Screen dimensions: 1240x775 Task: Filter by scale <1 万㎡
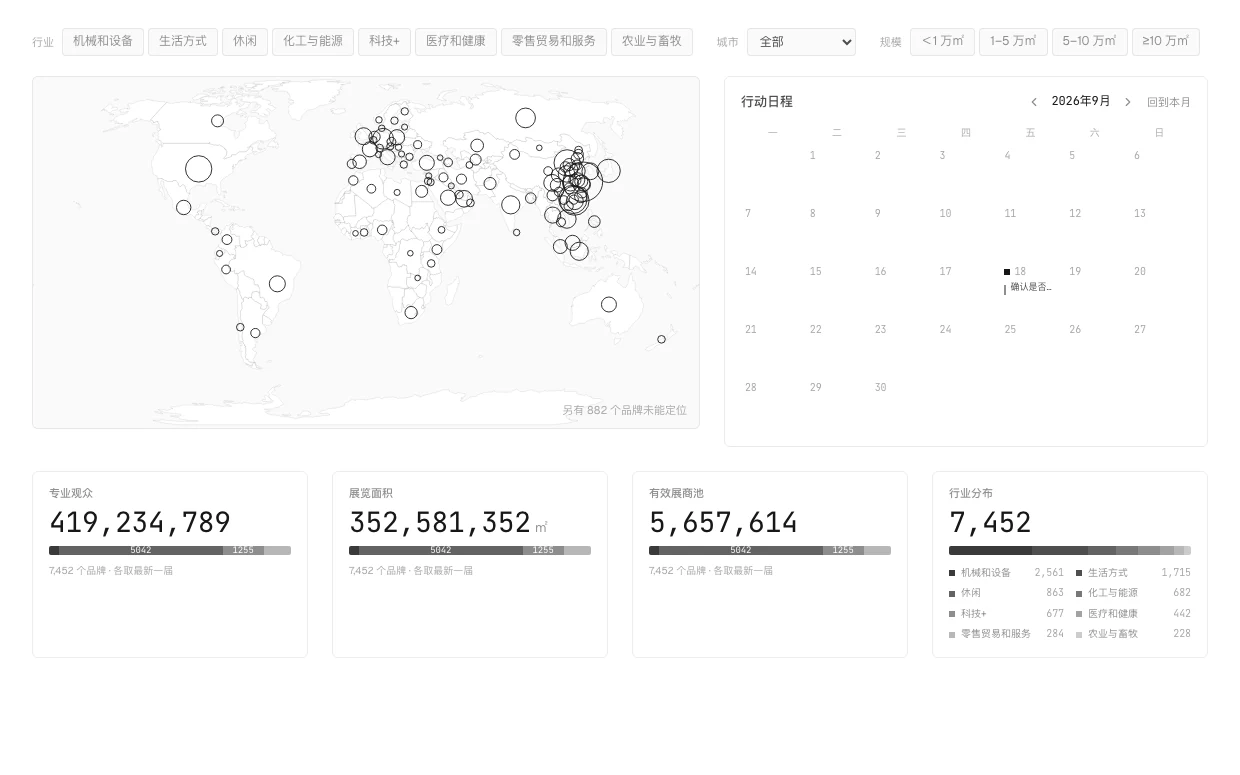click(x=942, y=42)
